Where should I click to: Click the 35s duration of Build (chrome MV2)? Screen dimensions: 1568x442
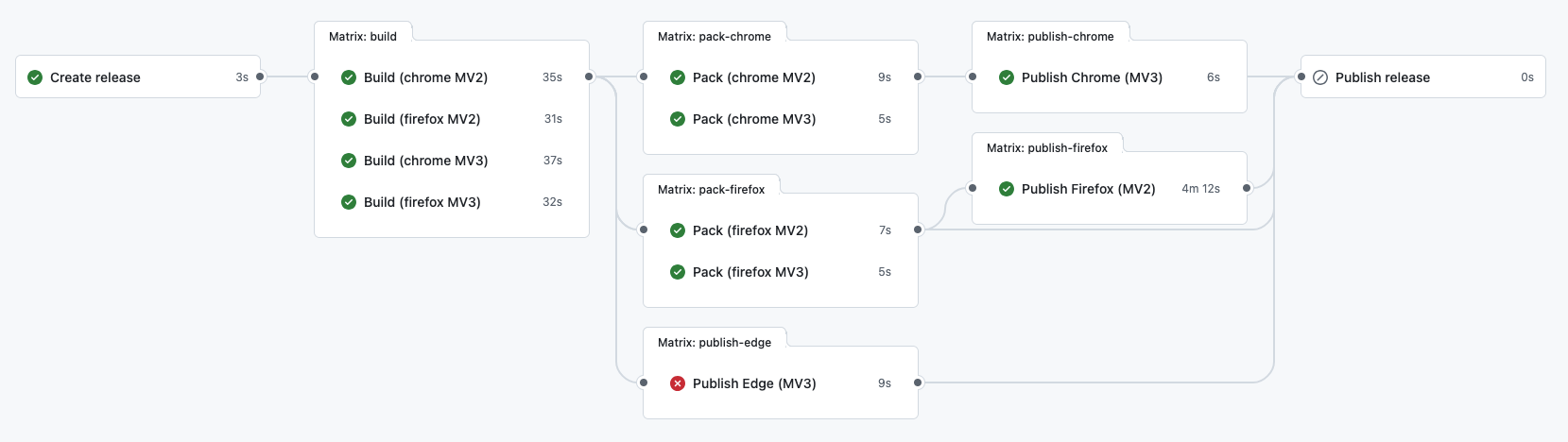[552, 77]
